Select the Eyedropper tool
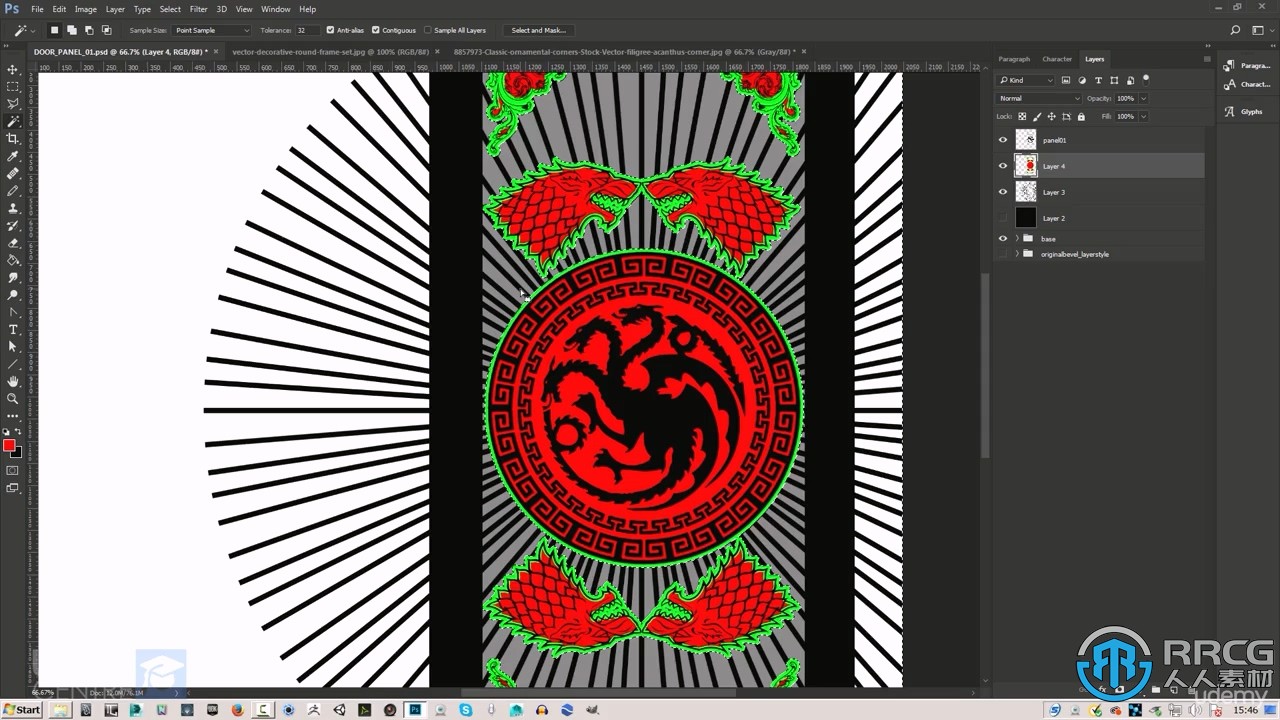Screen dimensions: 1280x720 click(13, 156)
